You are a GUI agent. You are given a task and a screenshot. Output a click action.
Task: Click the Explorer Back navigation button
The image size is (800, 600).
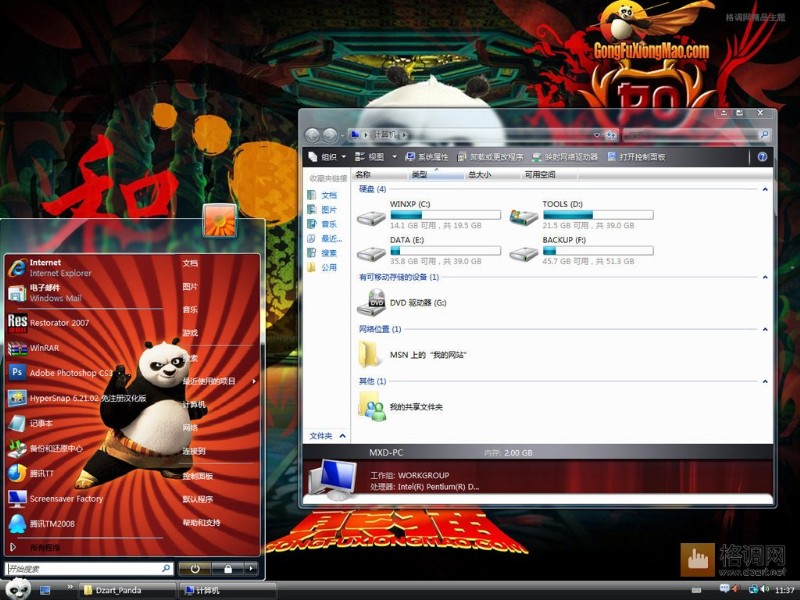pyautogui.click(x=312, y=135)
